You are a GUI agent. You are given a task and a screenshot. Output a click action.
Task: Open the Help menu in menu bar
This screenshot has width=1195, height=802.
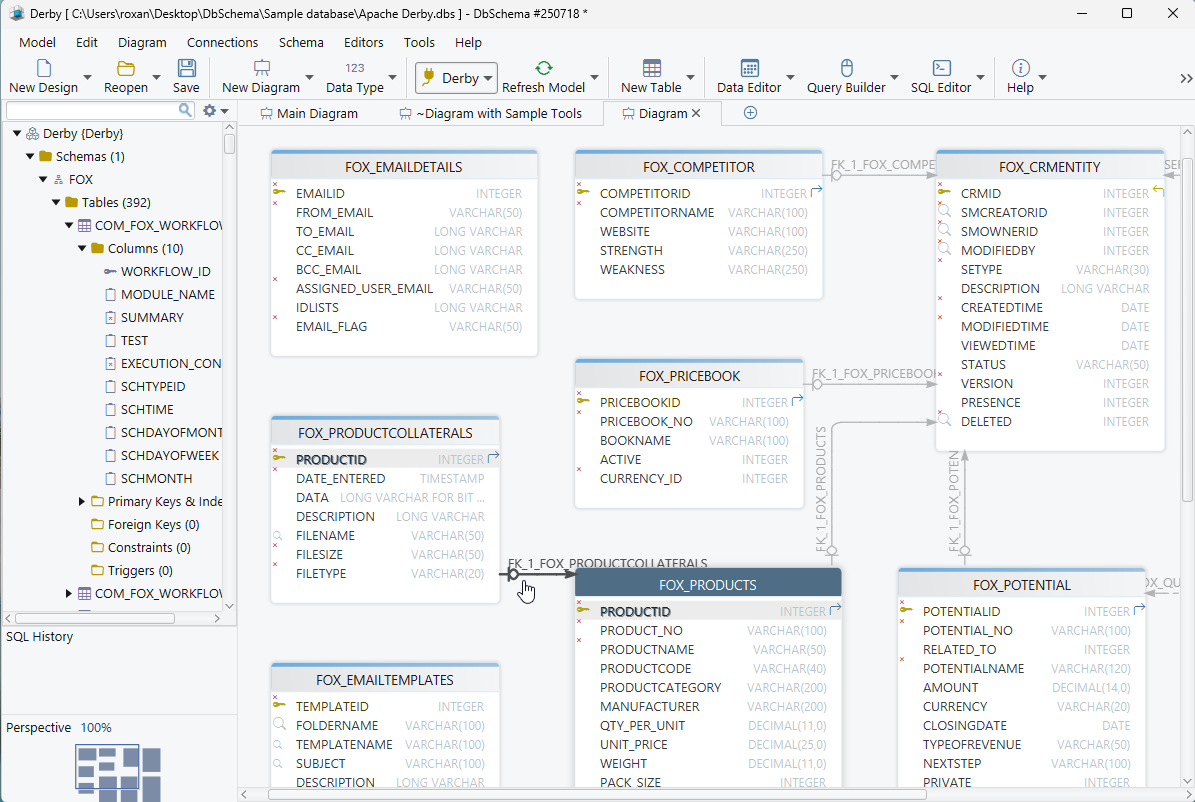468,43
